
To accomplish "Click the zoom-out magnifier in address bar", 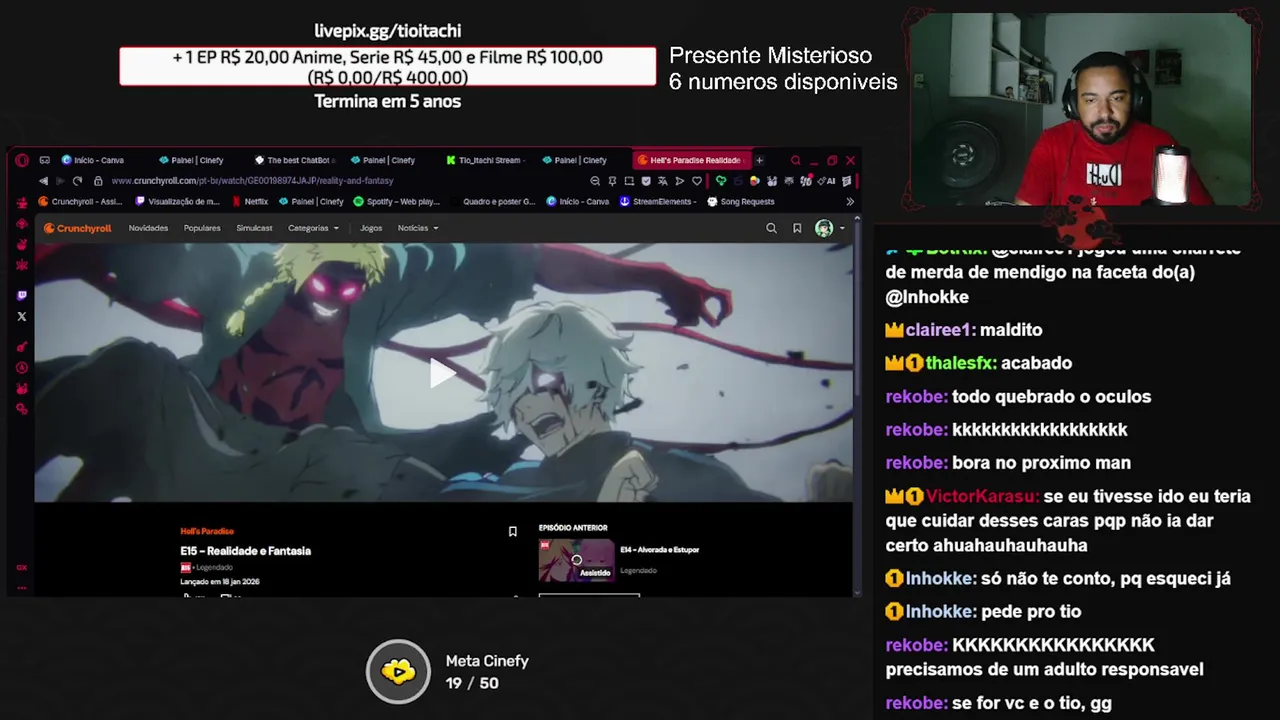I will point(595,181).
